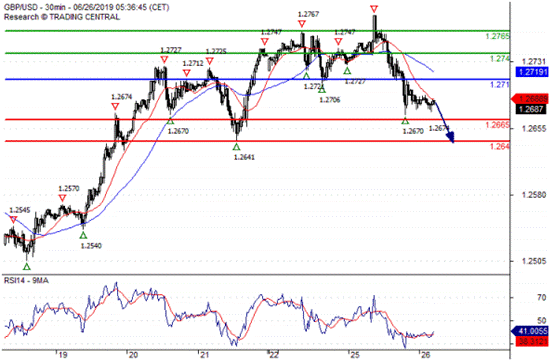The image size is (554, 362).
Task: Click the Research © TRADING CENTRAL credit
Action: point(62,17)
